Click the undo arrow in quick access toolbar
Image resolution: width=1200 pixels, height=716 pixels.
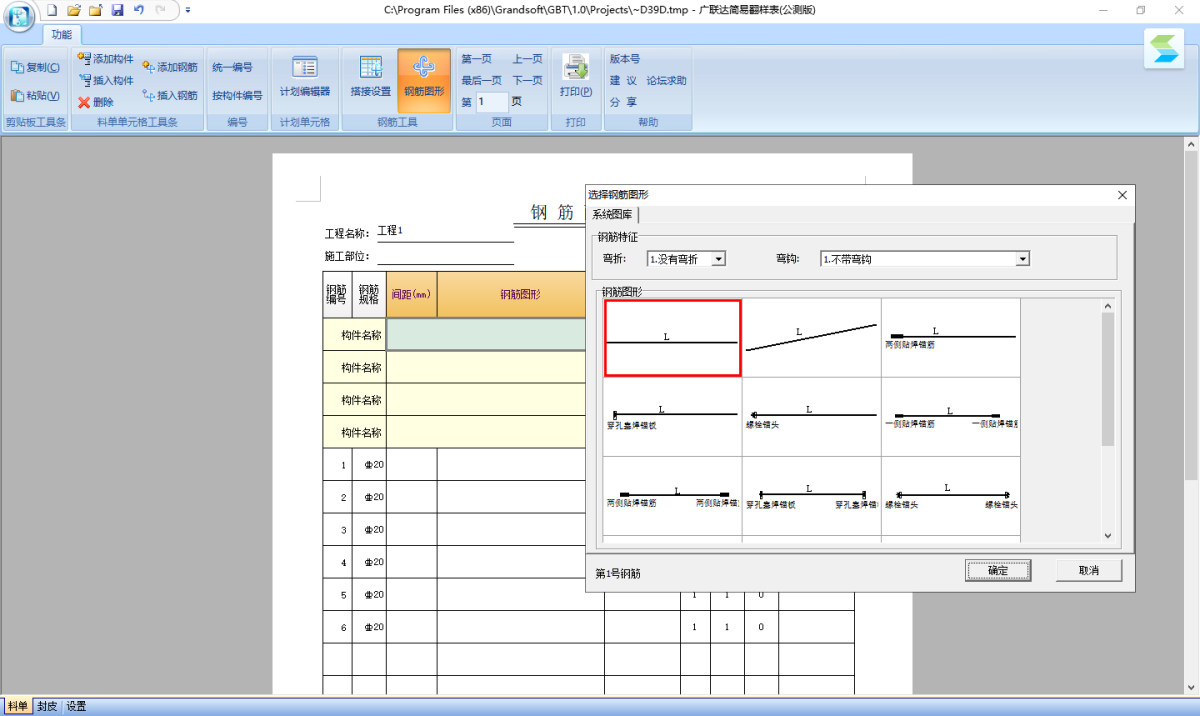138,10
